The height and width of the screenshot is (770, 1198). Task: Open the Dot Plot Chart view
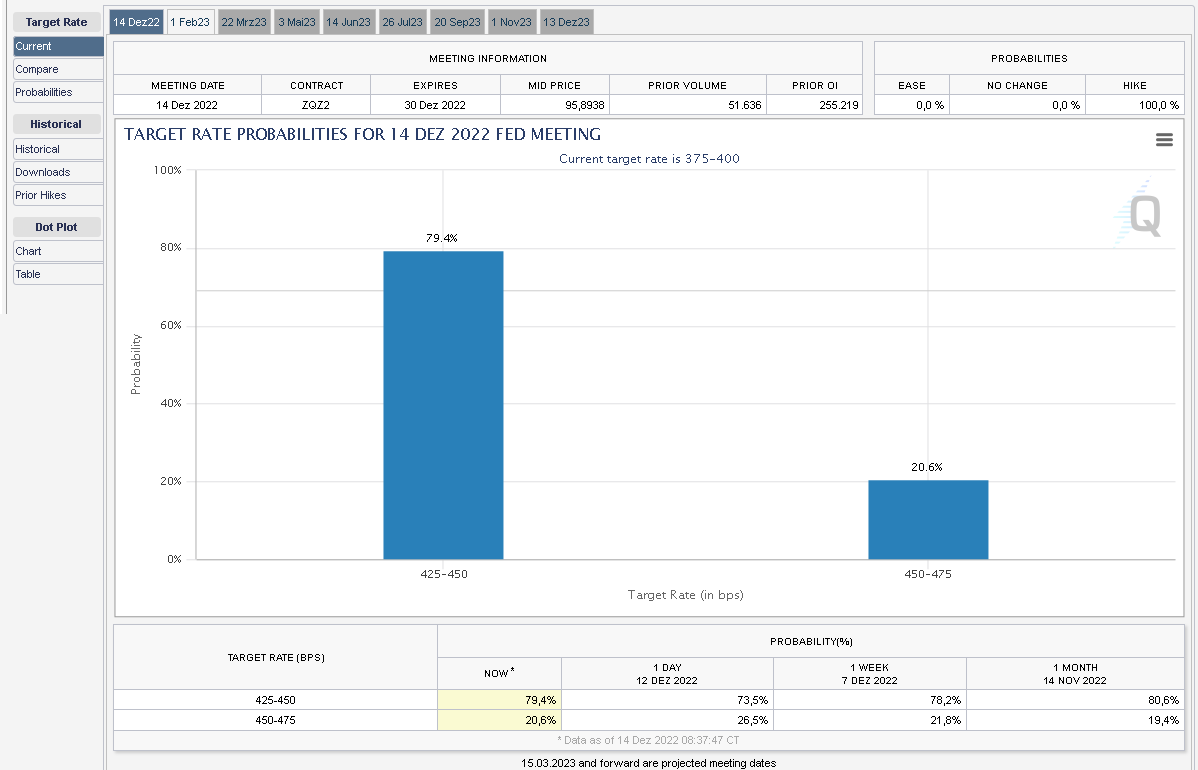click(x=55, y=251)
